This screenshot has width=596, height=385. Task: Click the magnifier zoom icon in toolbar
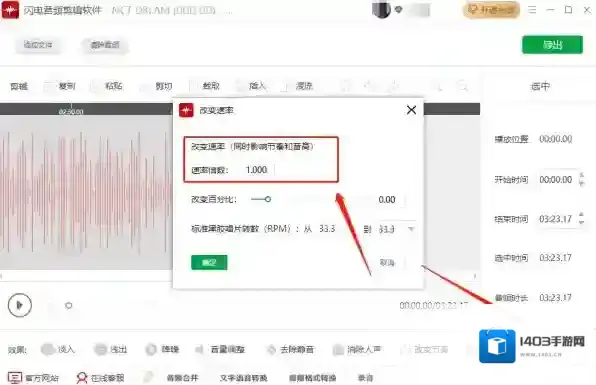click(462, 87)
